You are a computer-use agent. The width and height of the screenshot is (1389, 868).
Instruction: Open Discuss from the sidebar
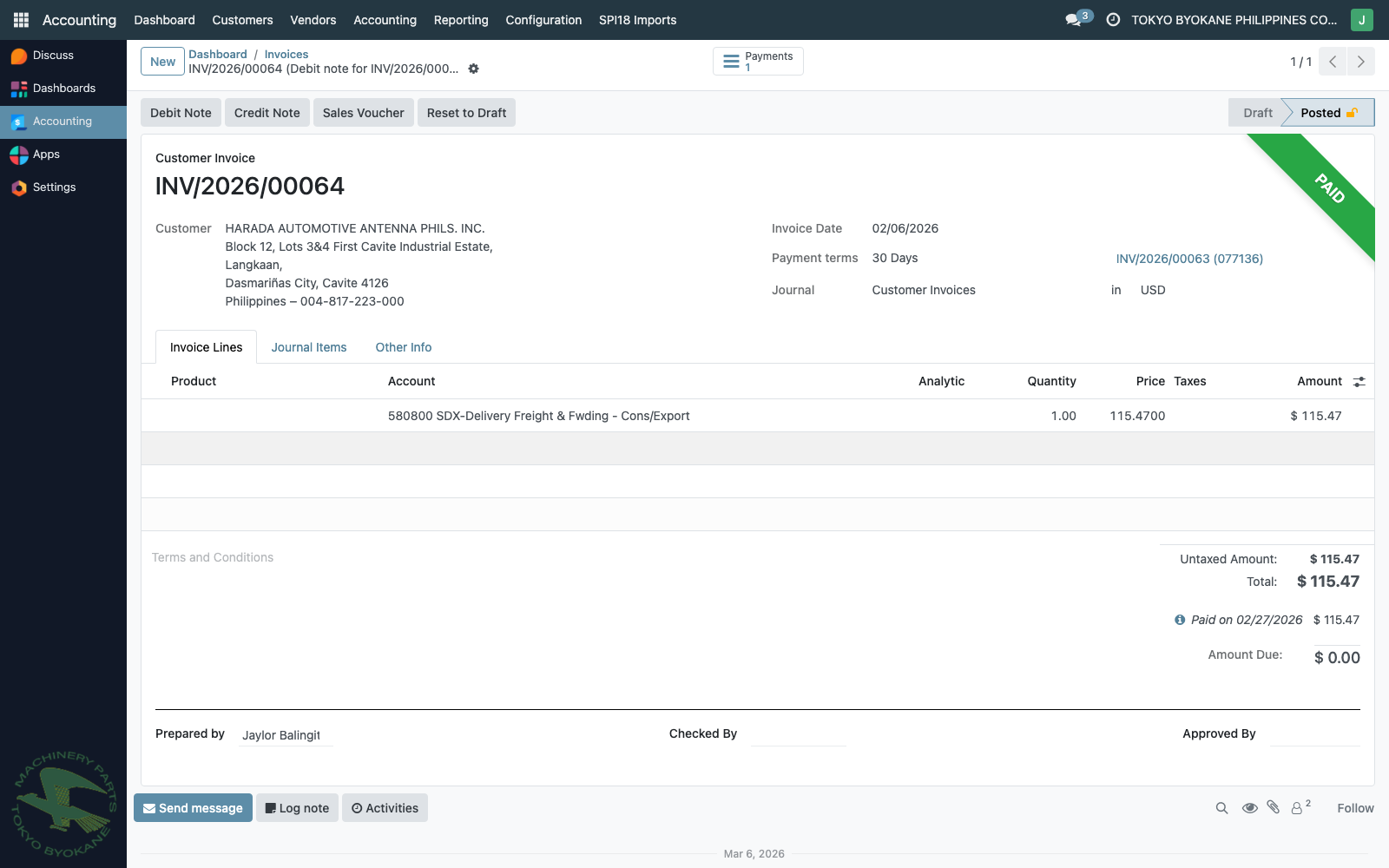click(63, 56)
